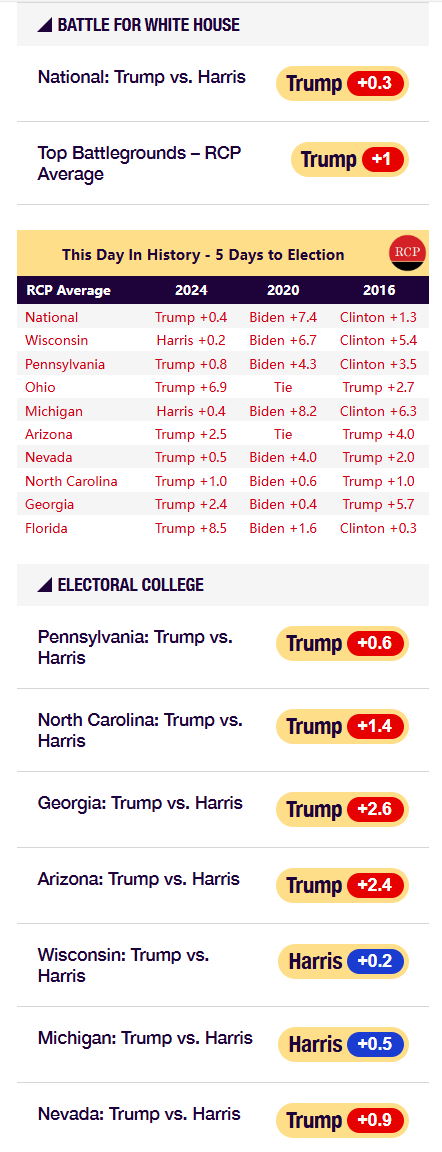Collapse the Battle for White House section triangle
442x1152 pixels.
pyautogui.click(x=45, y=25)
